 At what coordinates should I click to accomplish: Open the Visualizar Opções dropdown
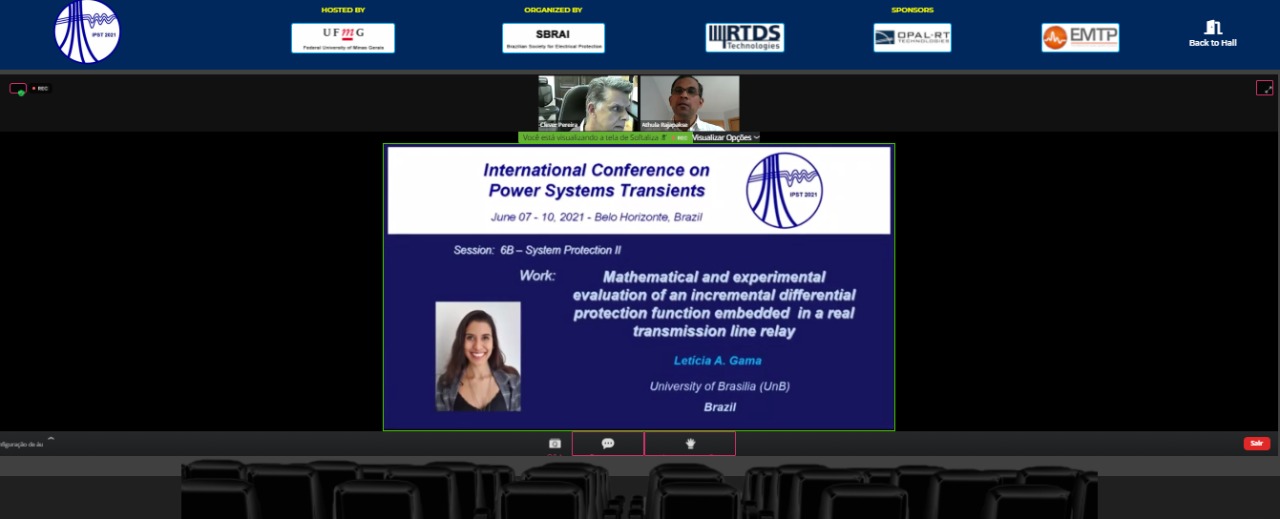726,137
